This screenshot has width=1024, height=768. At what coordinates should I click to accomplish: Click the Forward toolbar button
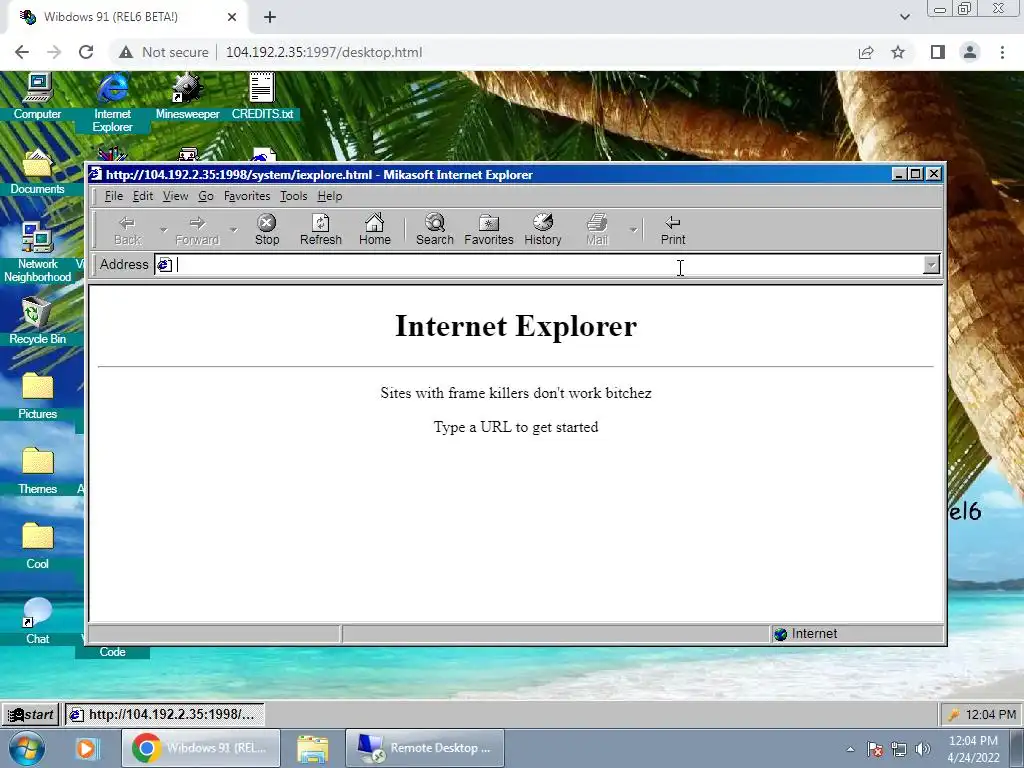pyautogui.click(x=197, y=230)
